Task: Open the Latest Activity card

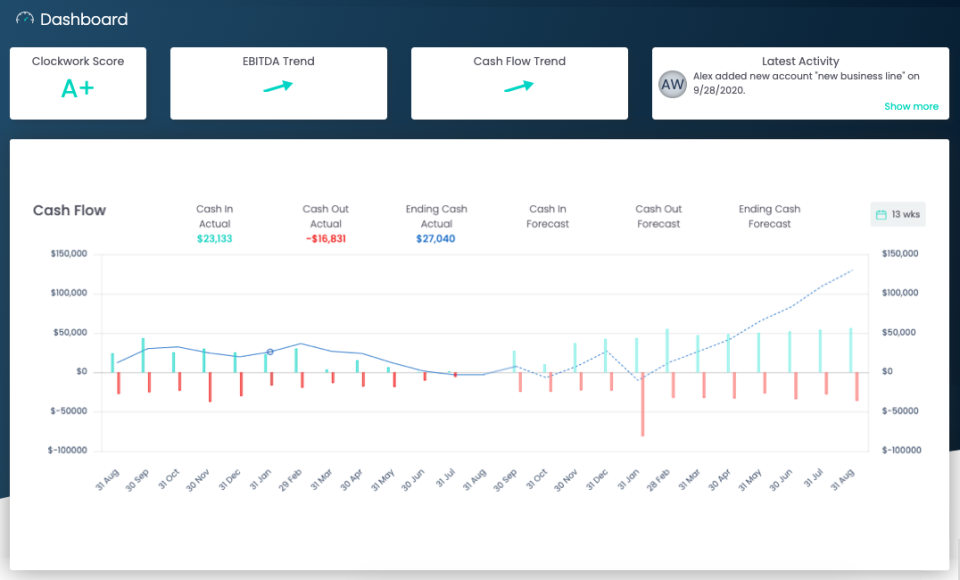Action: pos(800,61)
